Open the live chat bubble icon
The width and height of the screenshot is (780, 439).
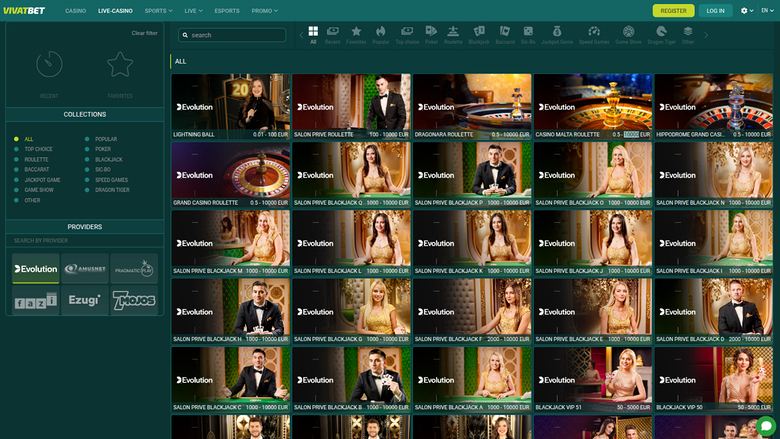click(x=766, y=426)
